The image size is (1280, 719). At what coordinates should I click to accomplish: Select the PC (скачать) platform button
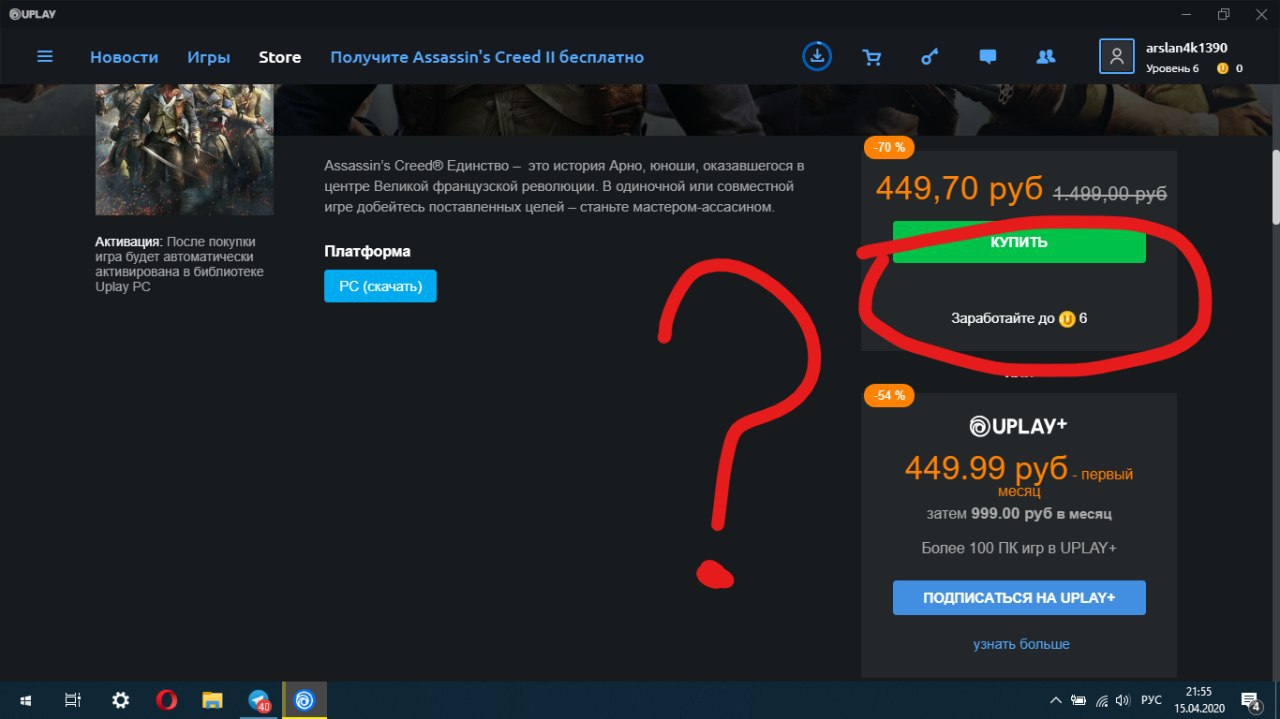pos(380,286)
